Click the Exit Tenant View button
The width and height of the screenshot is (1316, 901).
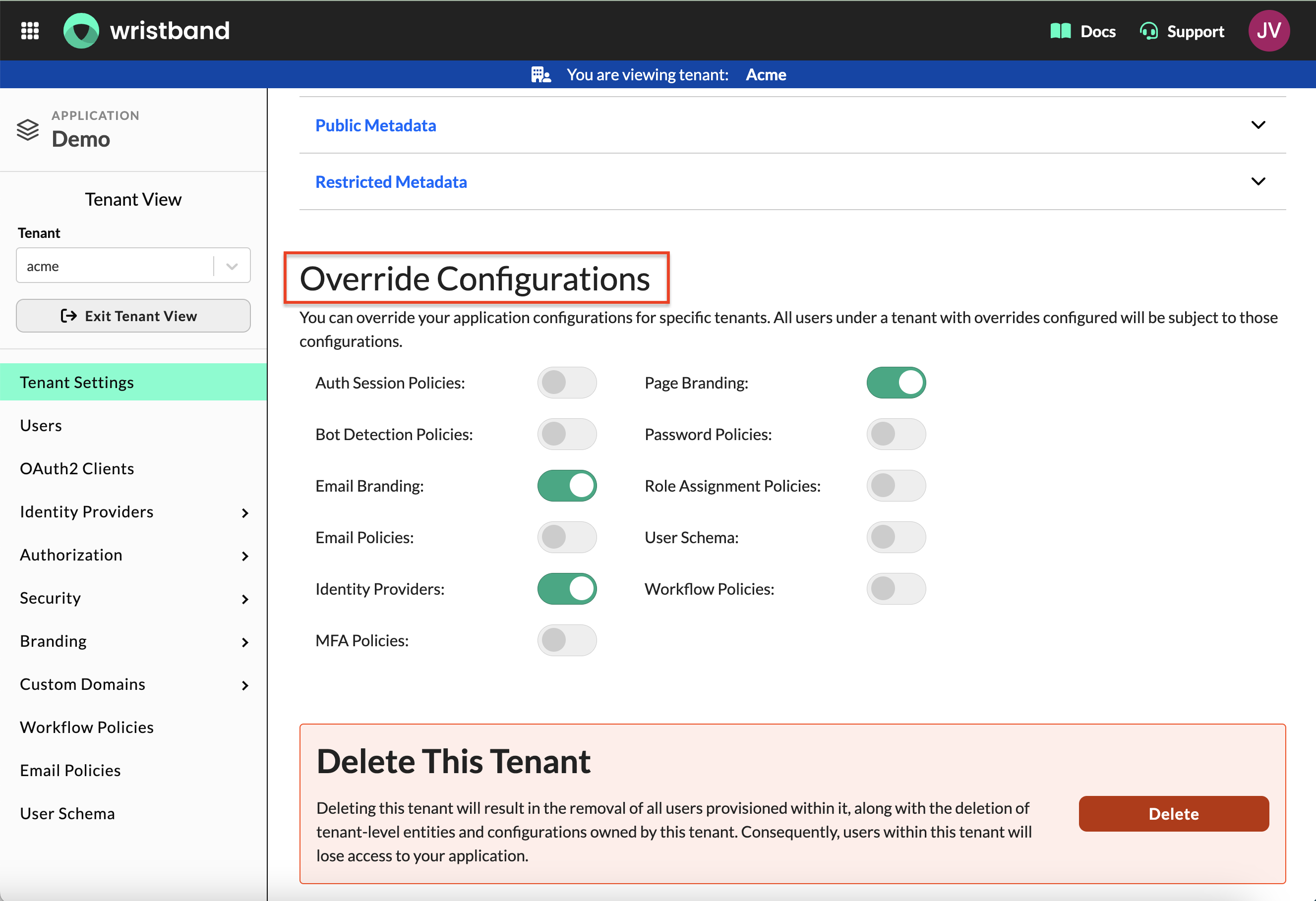coord(133,316)
